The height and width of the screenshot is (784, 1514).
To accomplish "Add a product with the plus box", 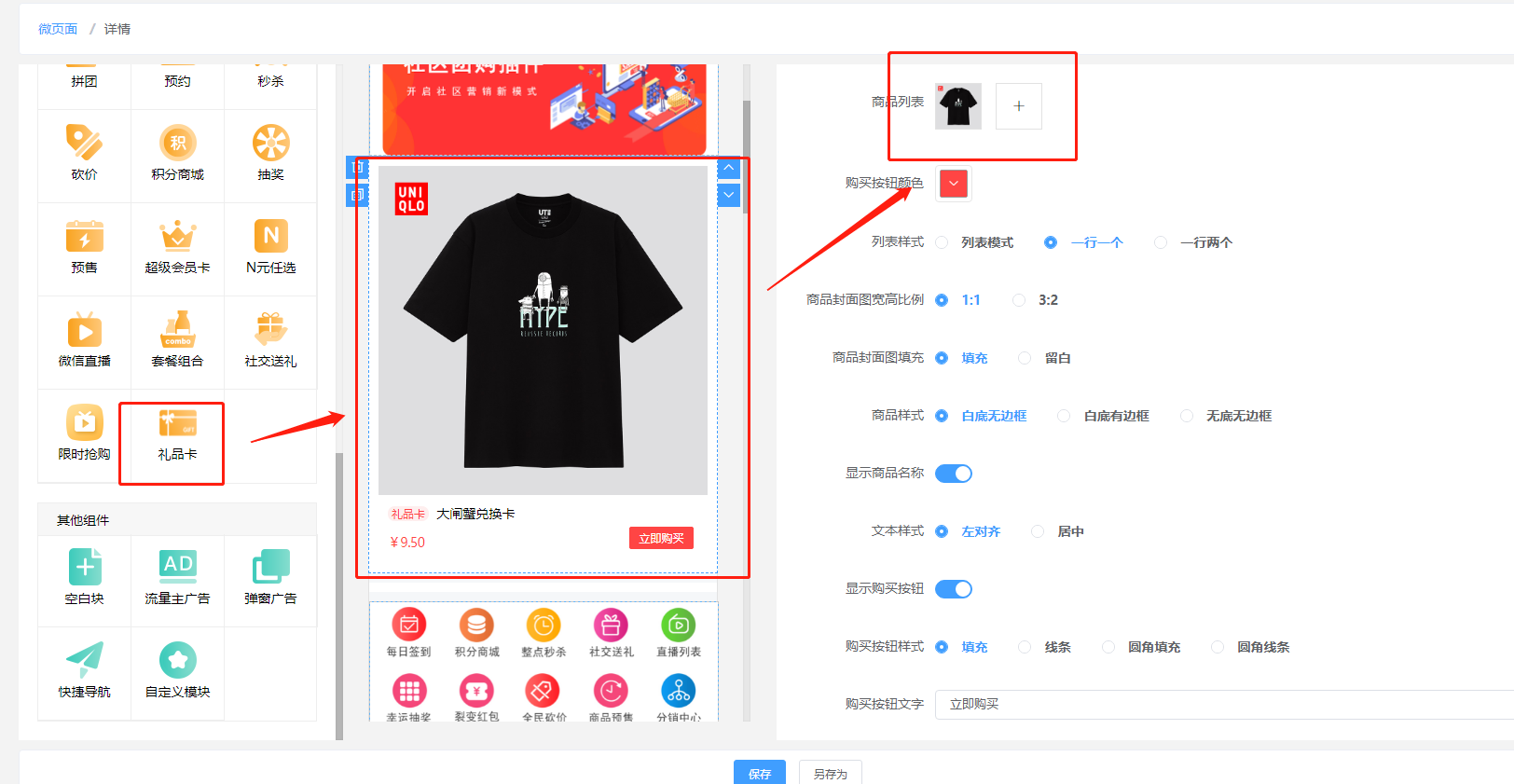I will click(x=1019, y=106).
